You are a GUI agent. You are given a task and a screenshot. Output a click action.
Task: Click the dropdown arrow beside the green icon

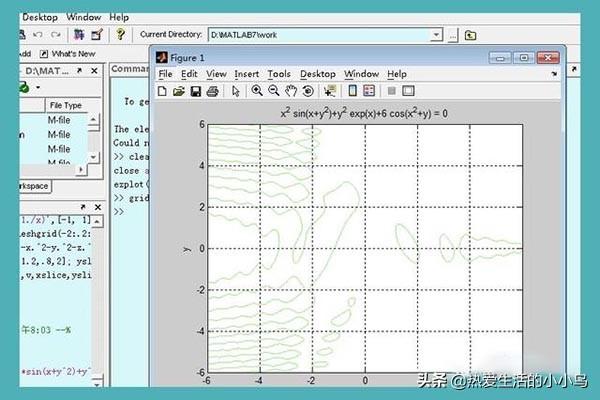pyautogui.click(x=37, y=88)
